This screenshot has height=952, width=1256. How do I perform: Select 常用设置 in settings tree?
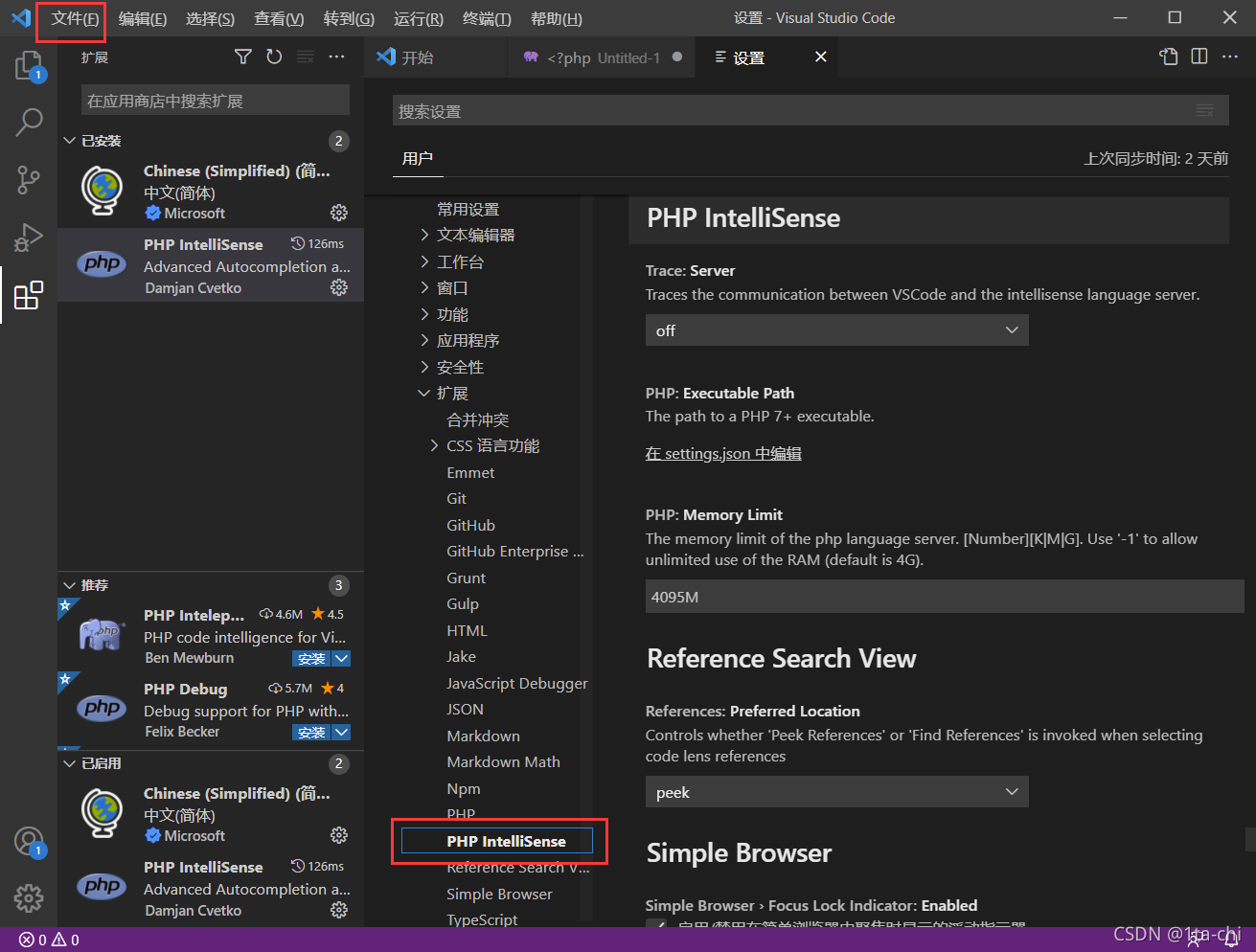[x=468, y=209]
